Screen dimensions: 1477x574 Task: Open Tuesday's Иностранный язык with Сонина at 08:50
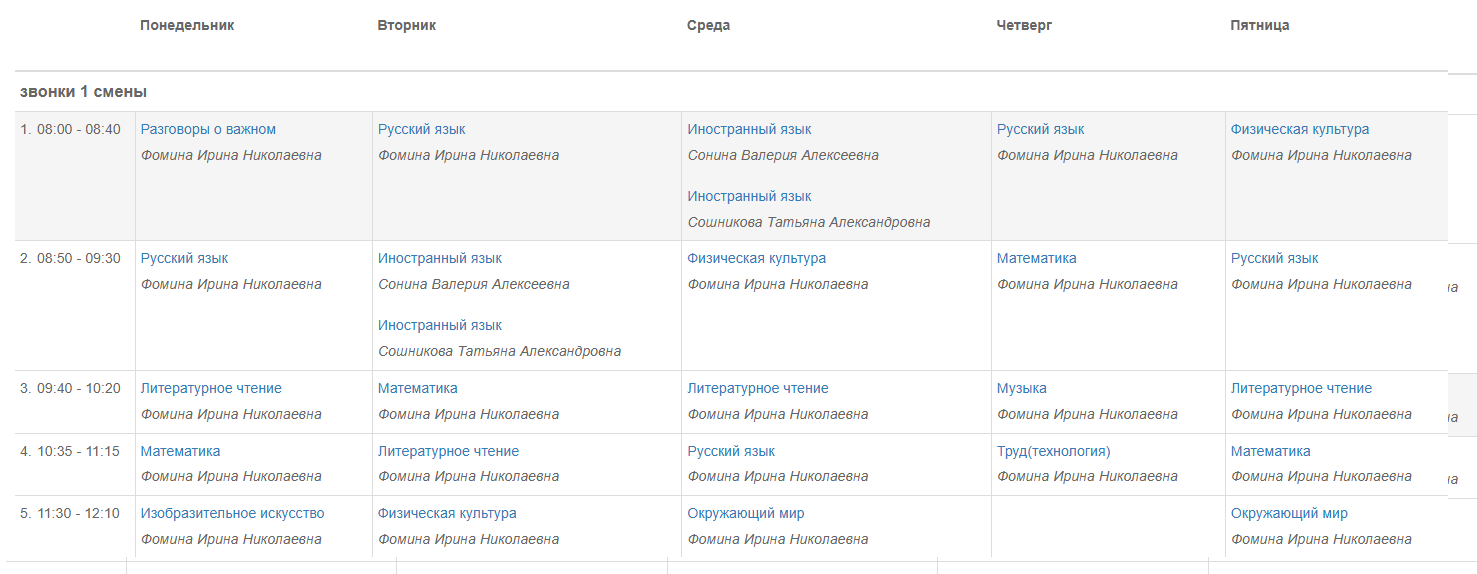point(440,258)
